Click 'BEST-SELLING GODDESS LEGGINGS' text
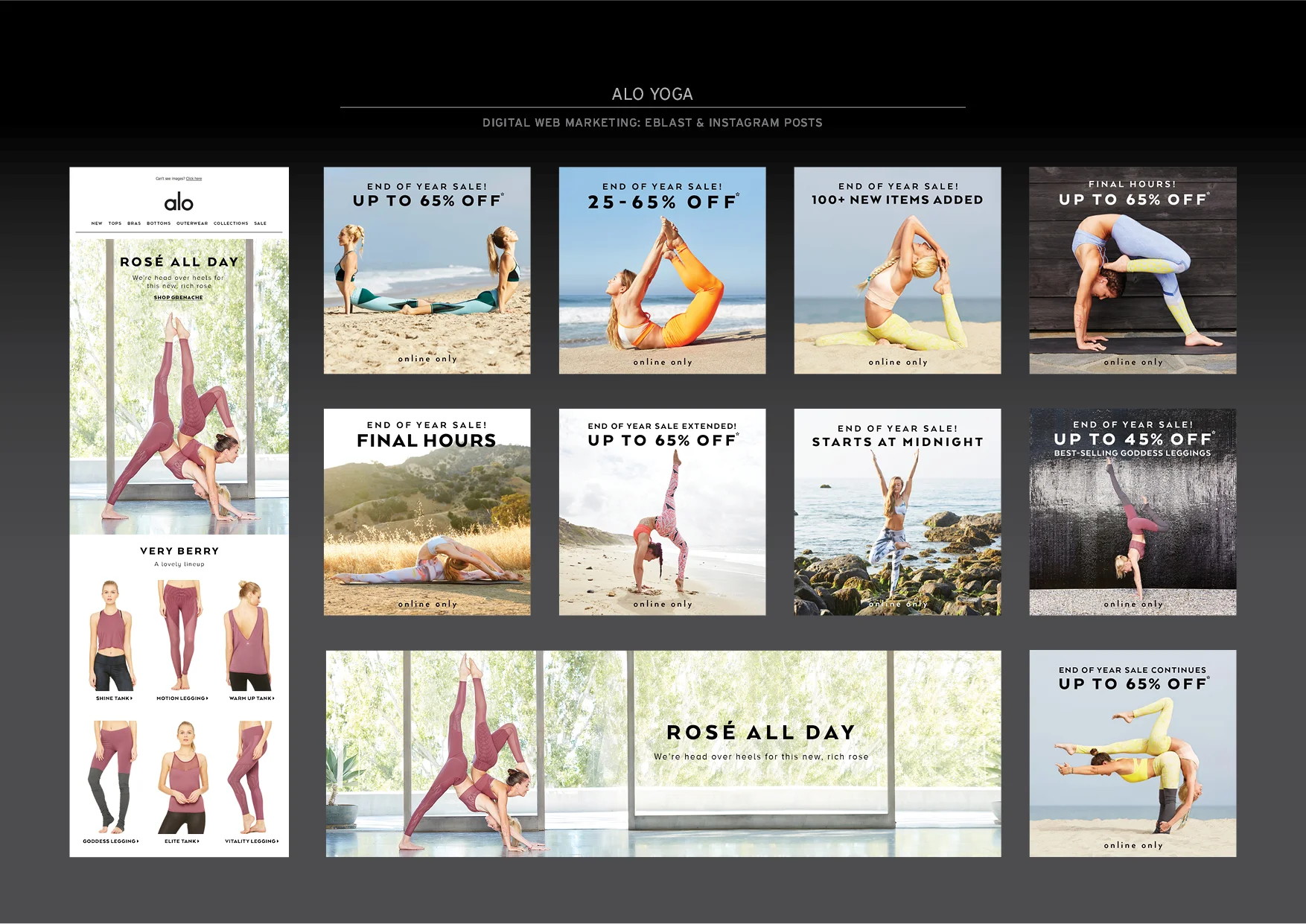The image size is (1306, 924). [1133, 453]
